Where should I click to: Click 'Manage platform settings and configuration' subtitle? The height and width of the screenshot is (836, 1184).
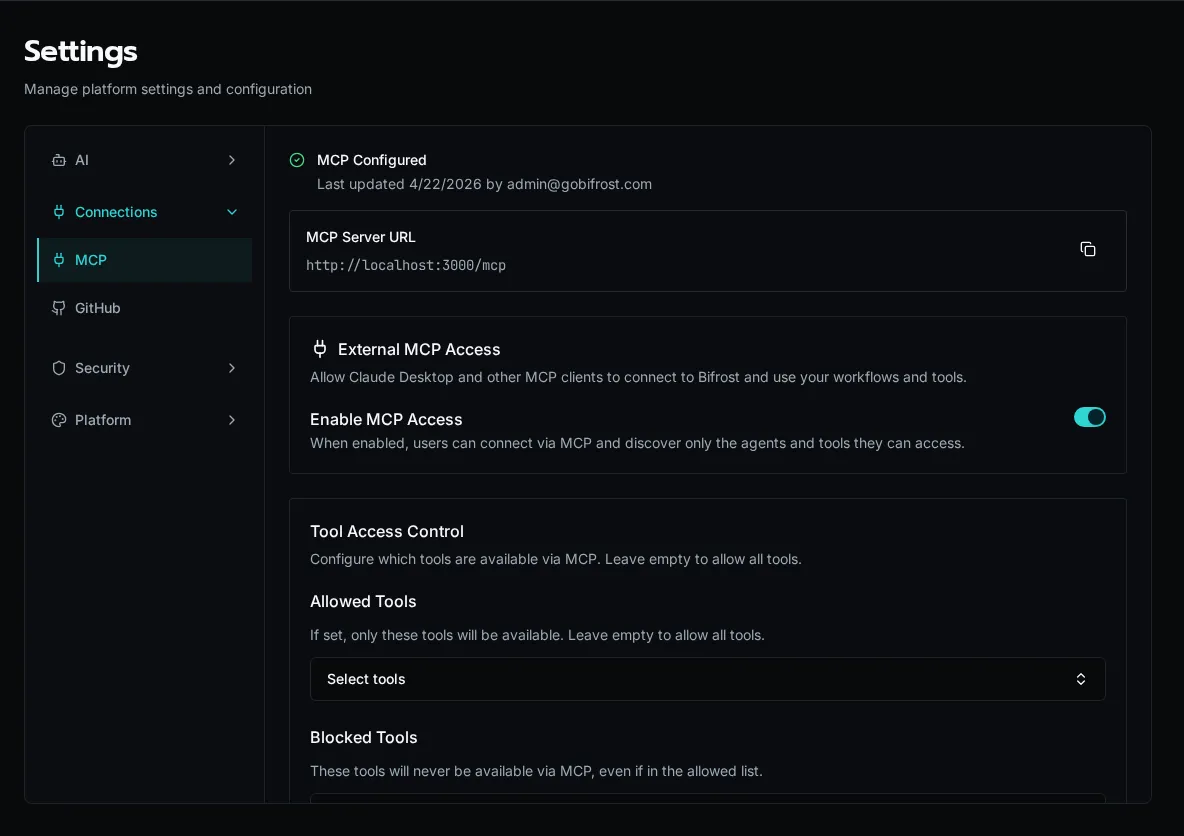tap(168, 89)
